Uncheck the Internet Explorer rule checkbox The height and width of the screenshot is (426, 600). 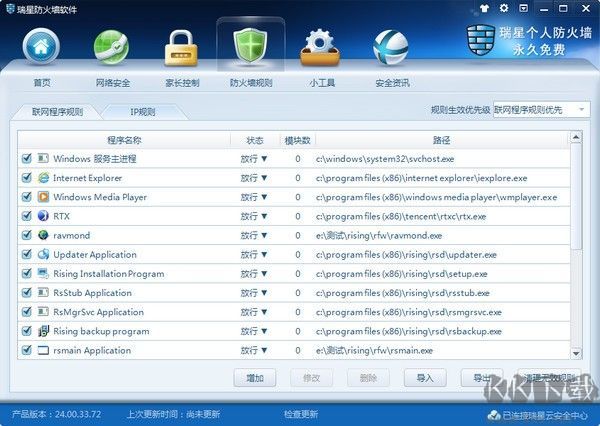pos(26,178)
